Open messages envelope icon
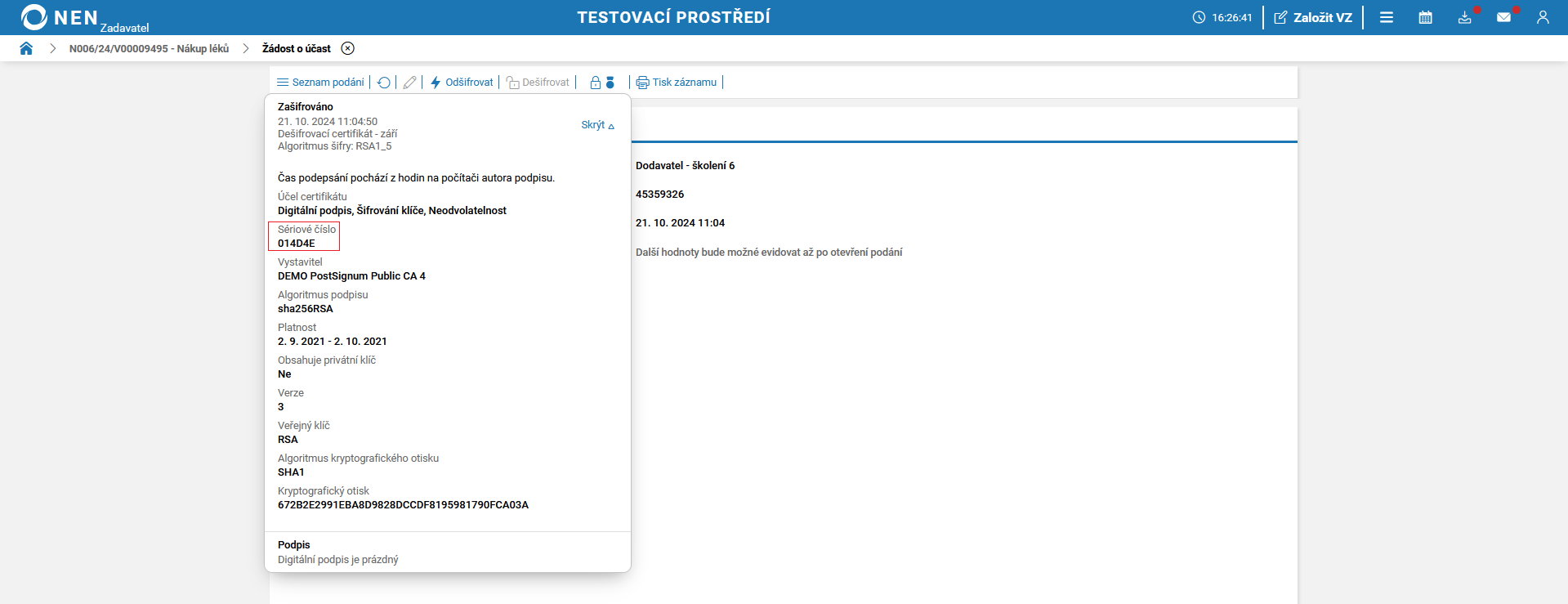The image size is (1568, 604). coord(1504,17)
